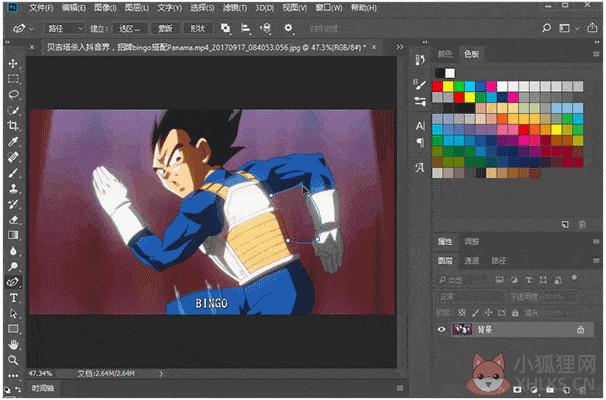Toggle lock position in the Layers panel
The image size is (606, 400).
[x=489, y=312]
